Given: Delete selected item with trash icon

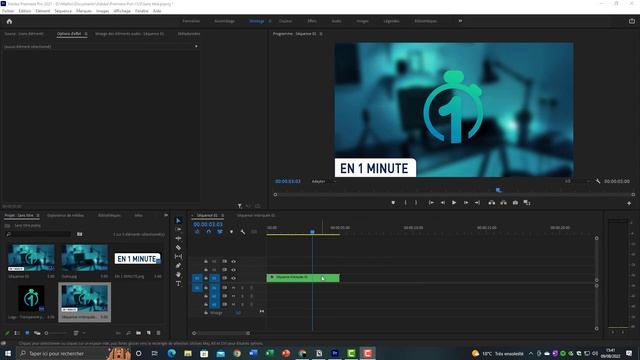Looking at the screenshot, I should [159, 333].
